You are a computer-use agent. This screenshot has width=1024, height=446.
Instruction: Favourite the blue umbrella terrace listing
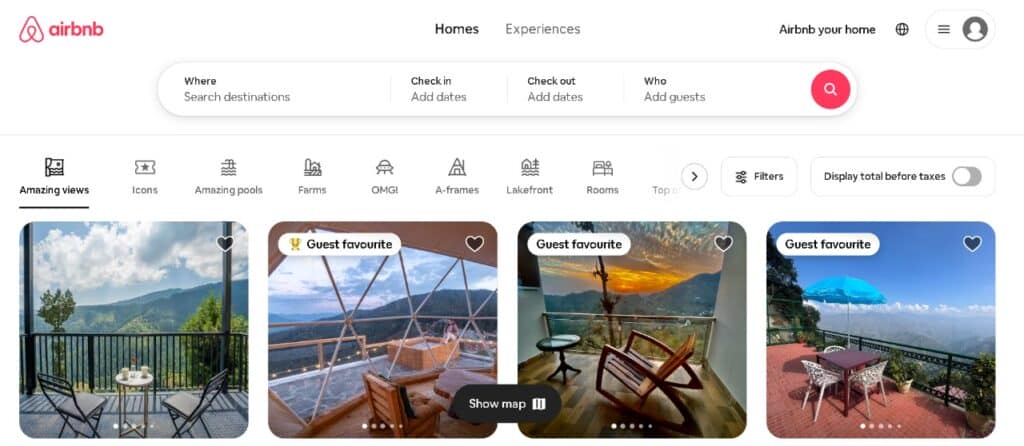tap(972, 244)
